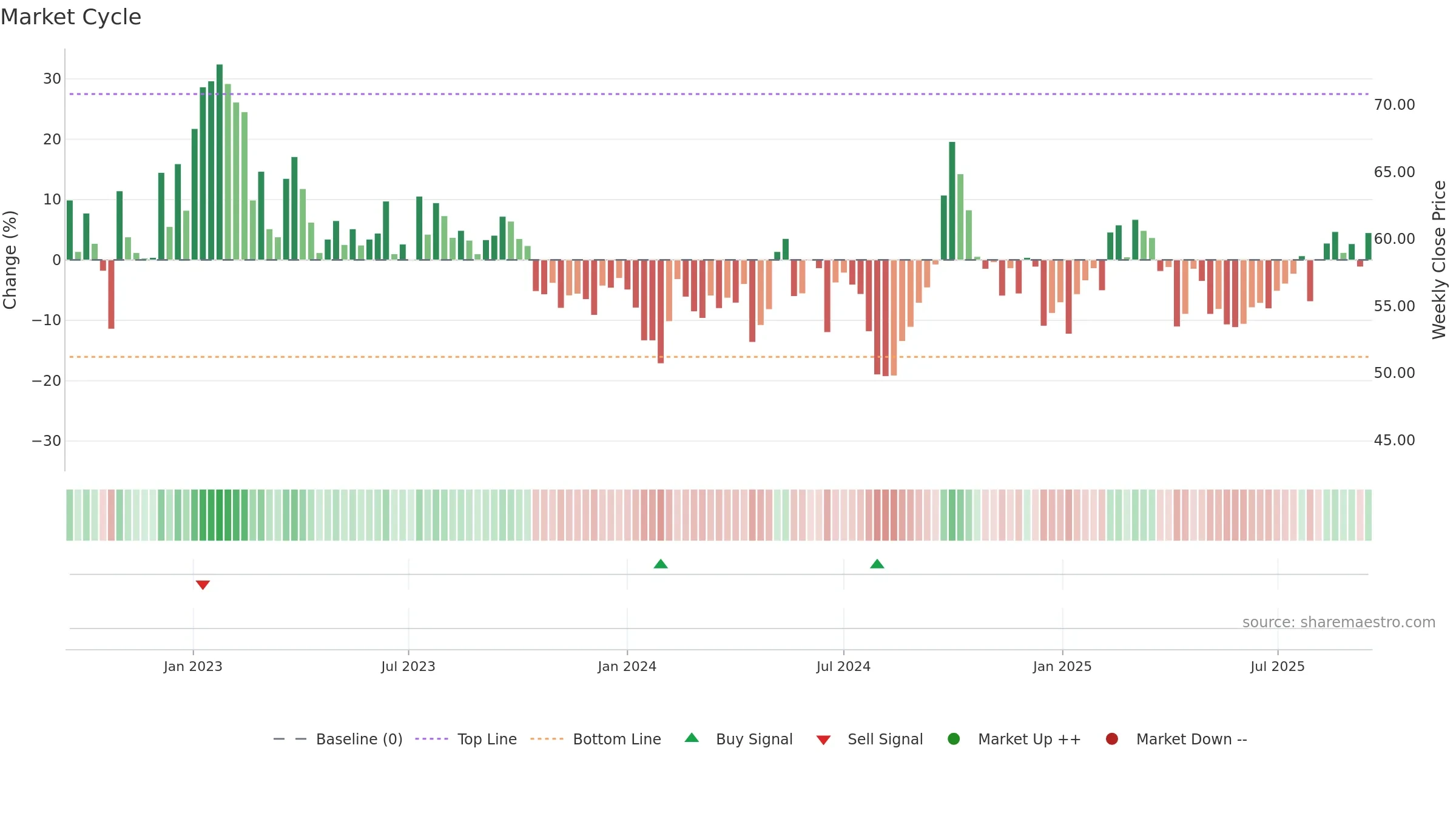Click the 65.00 price axis label
Viewport: 1456px width, 819px height.
pyautogui.click(x=1394, y=172)
